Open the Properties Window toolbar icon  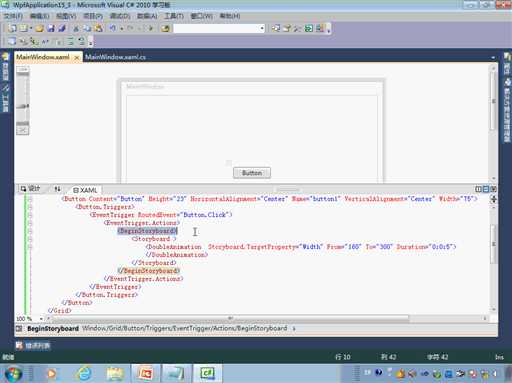click(x=287, y=28)
